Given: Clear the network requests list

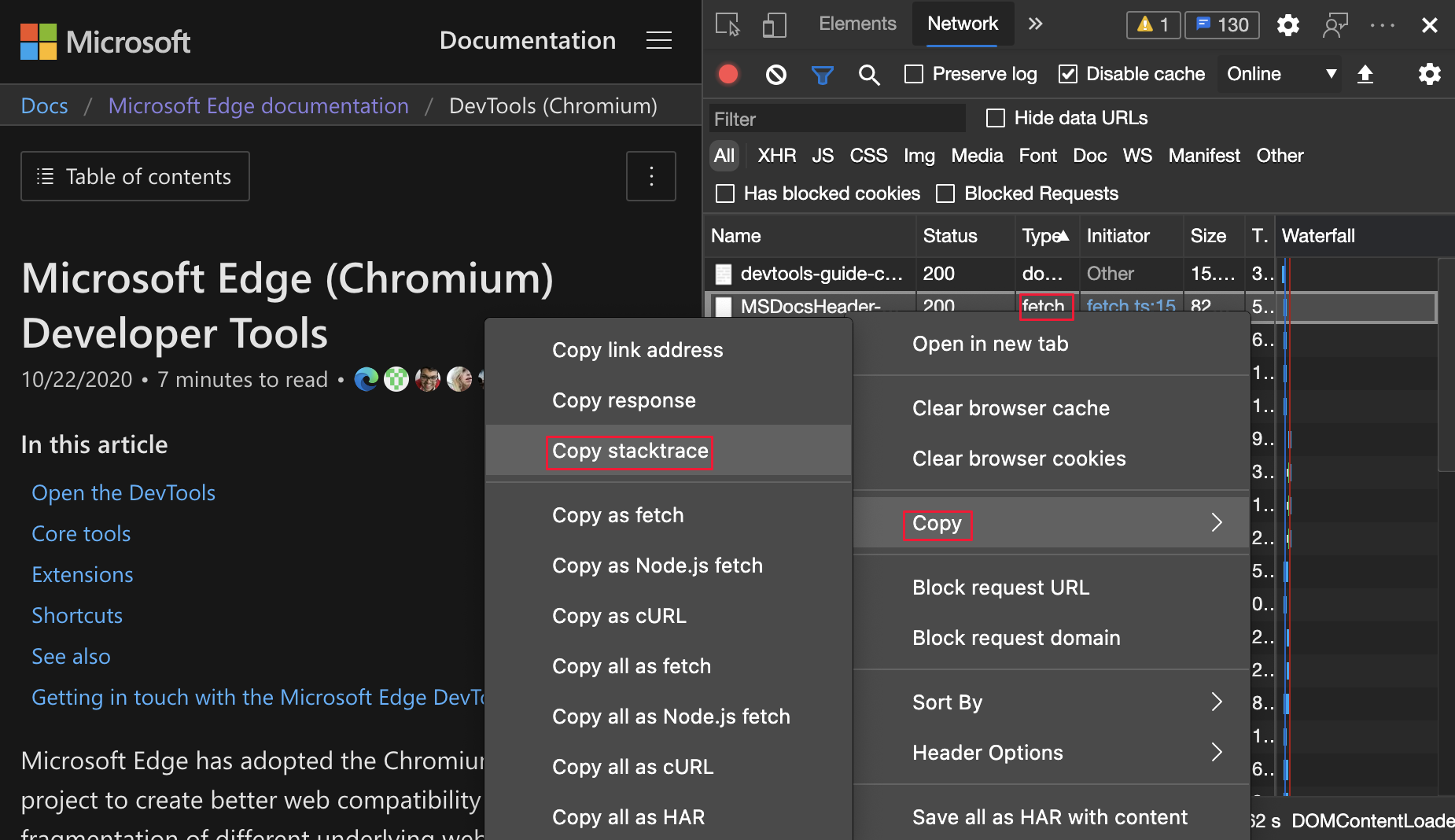Looking at the screenshot, I should pyautogui.click(x=775, y=74).
